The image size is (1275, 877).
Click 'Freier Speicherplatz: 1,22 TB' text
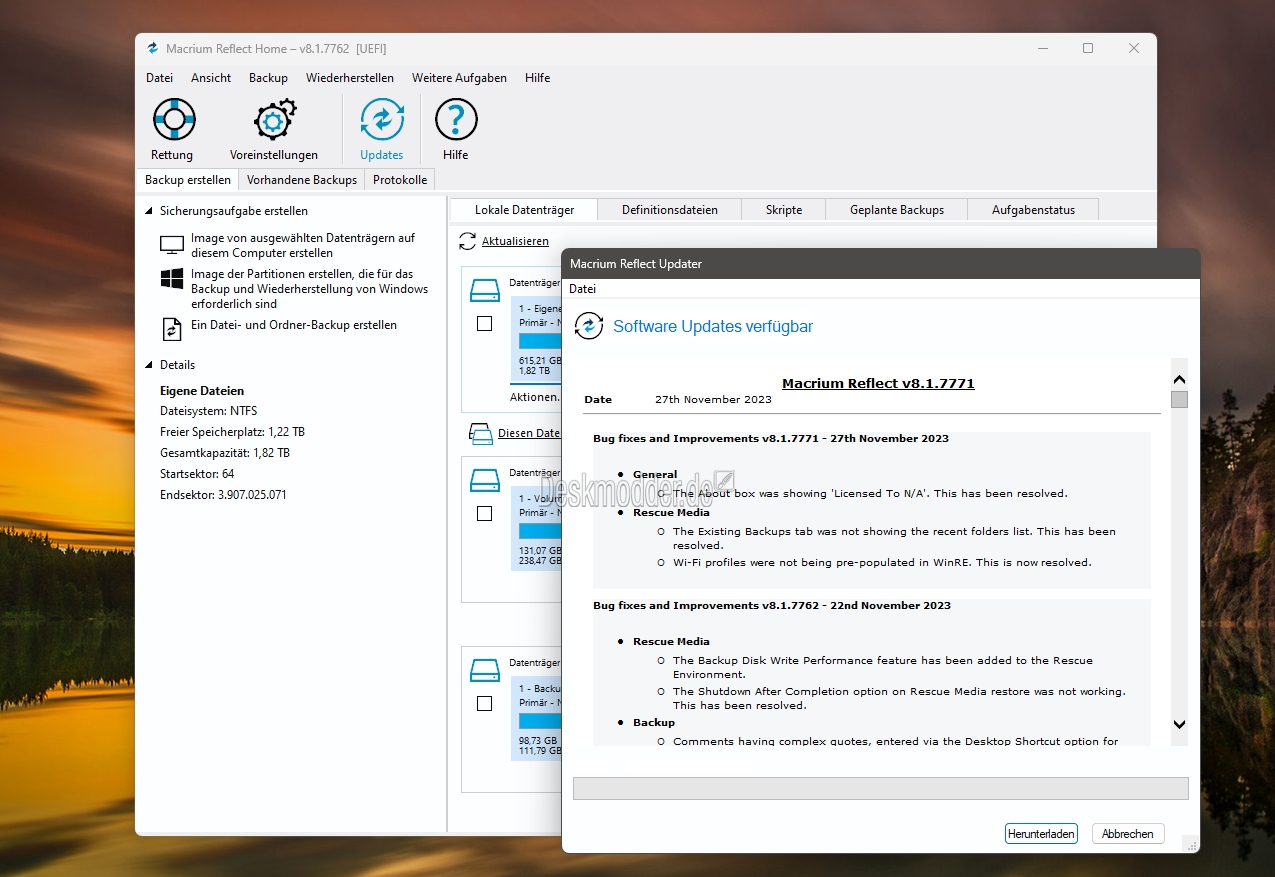point(232,432)
